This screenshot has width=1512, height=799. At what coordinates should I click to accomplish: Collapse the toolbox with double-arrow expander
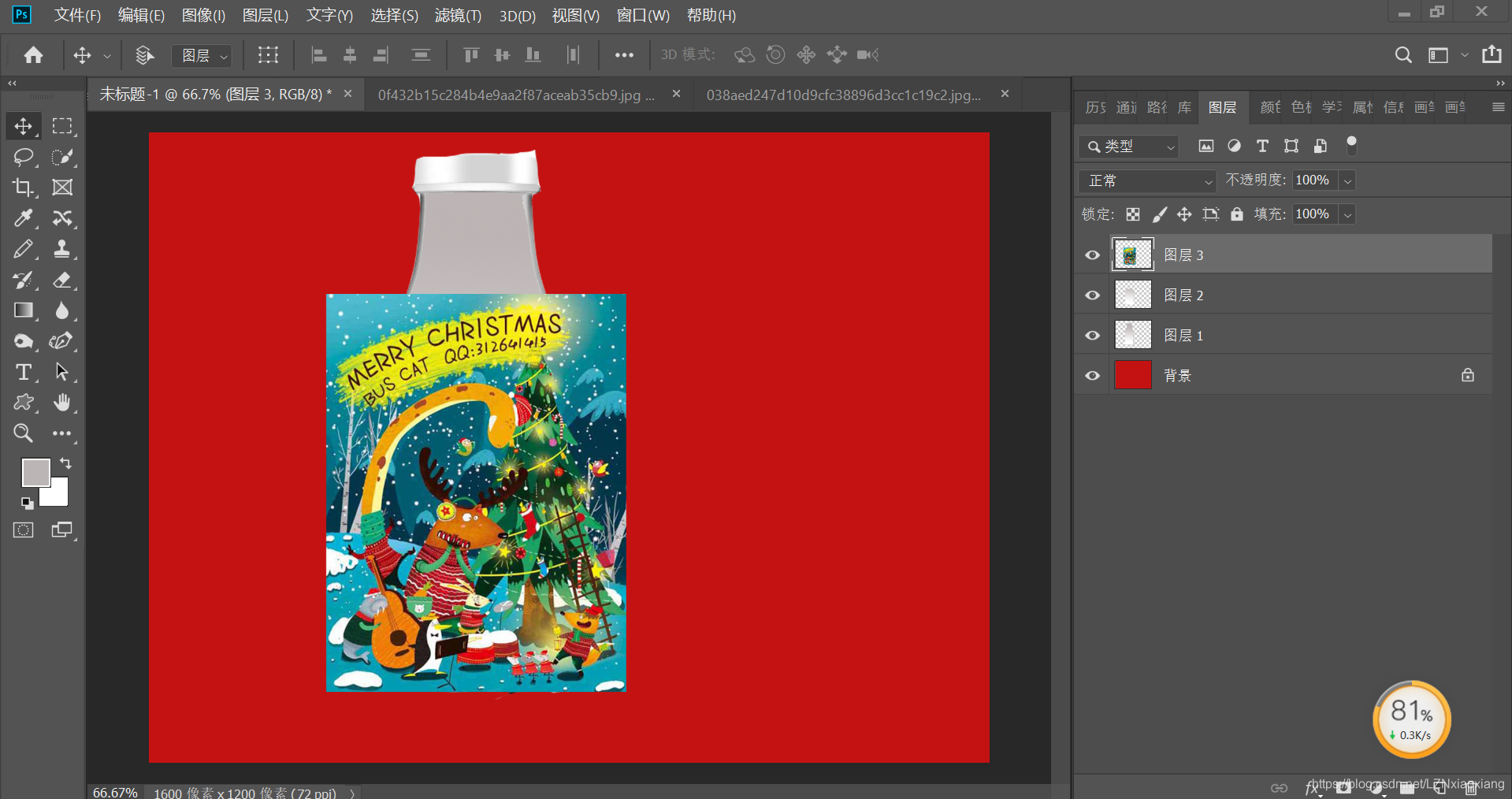tap(12, 83)
